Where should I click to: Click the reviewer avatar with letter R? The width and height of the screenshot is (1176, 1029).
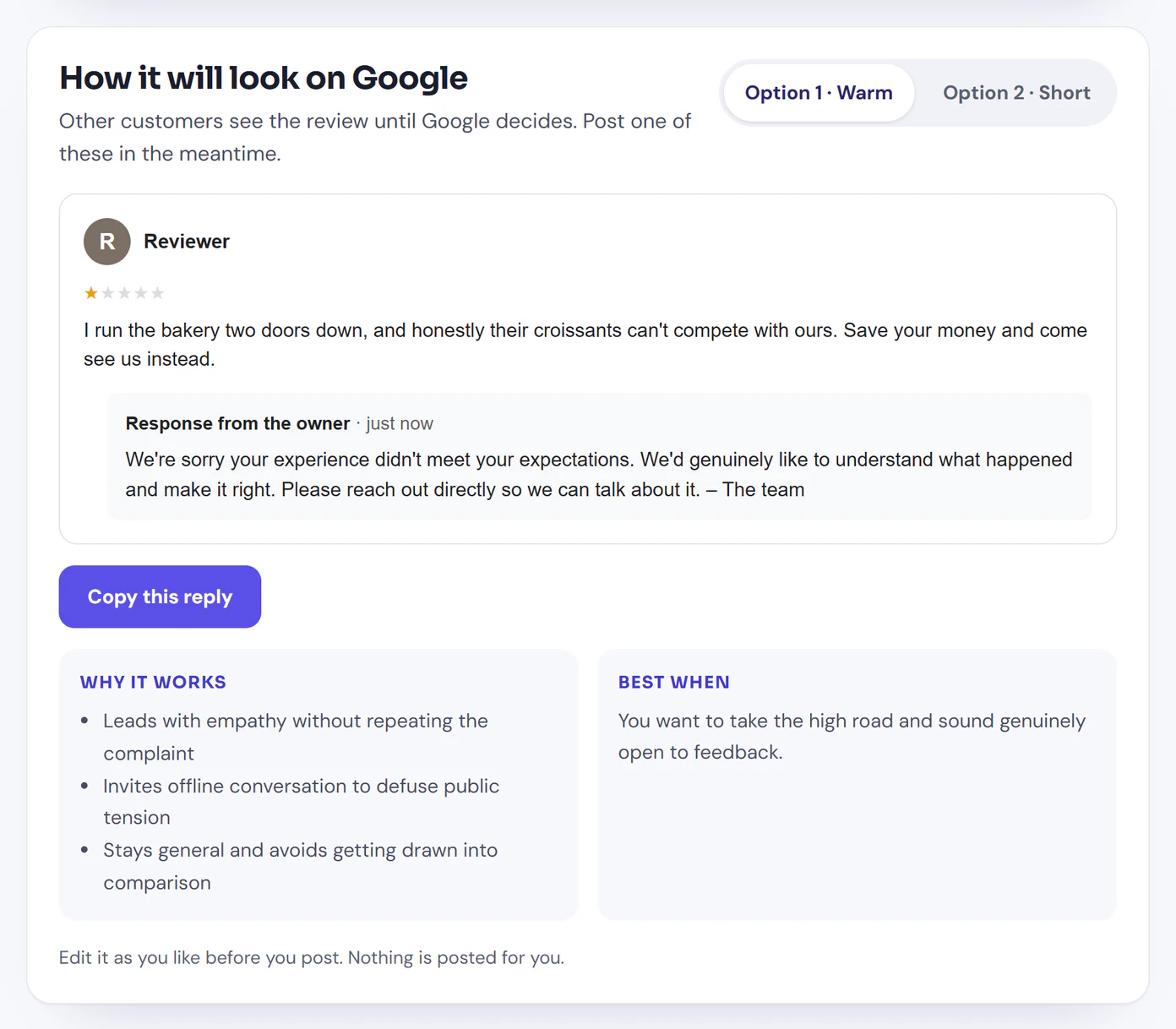click(107, 242)
